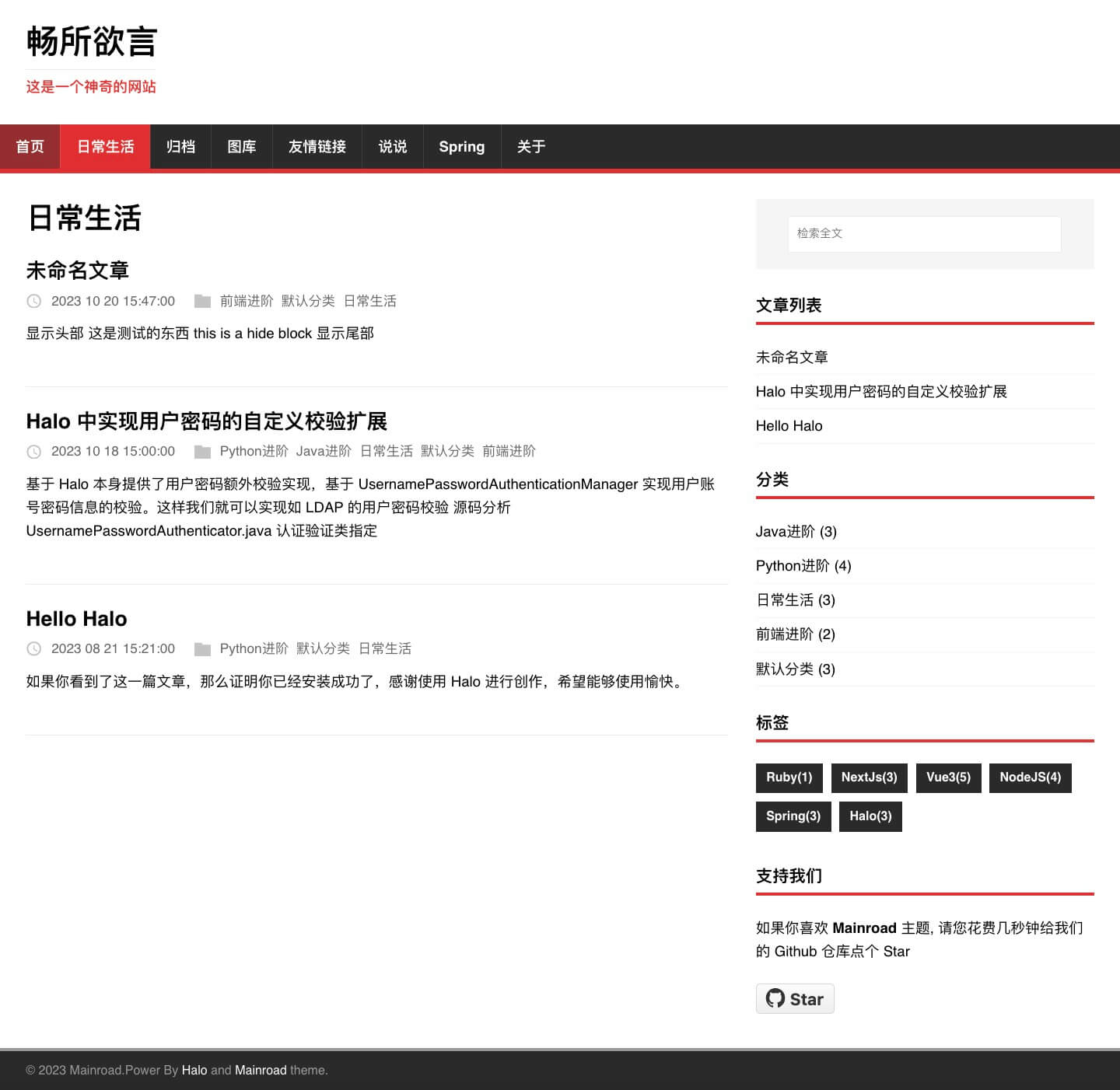Filter by the NodeJS(4) tag
This screenshot has width=1120, height=1090.
(1030, 777)
